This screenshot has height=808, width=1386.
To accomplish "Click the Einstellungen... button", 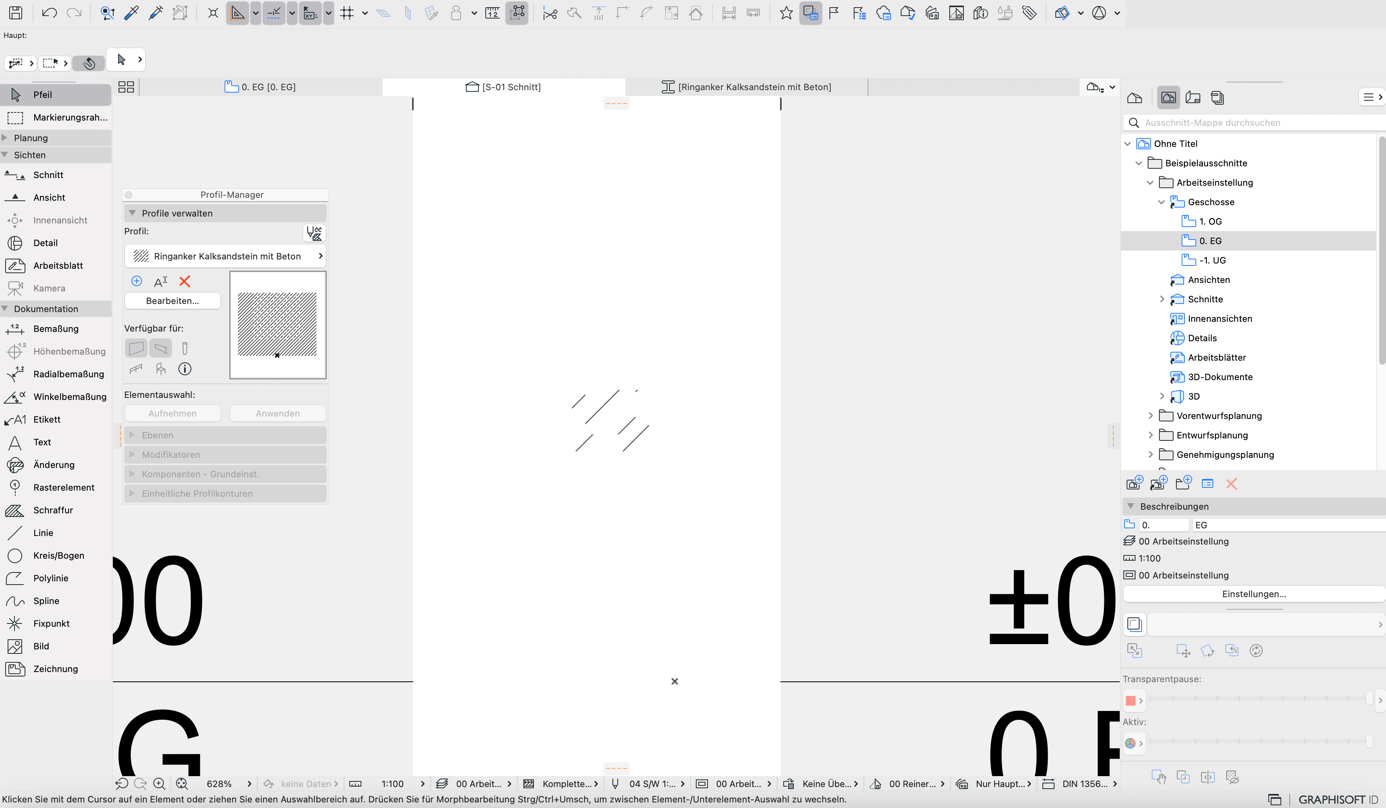I will [1253, 594].
